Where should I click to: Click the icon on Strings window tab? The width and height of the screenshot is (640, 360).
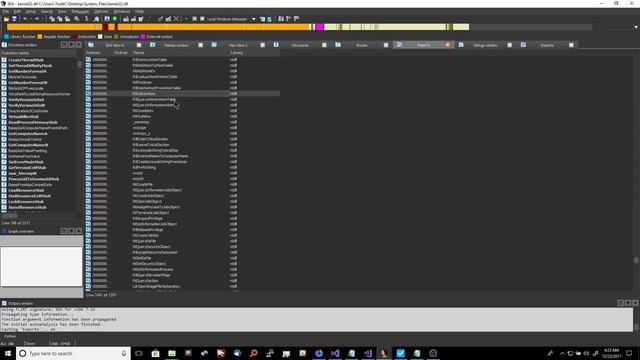pos(461,45)
